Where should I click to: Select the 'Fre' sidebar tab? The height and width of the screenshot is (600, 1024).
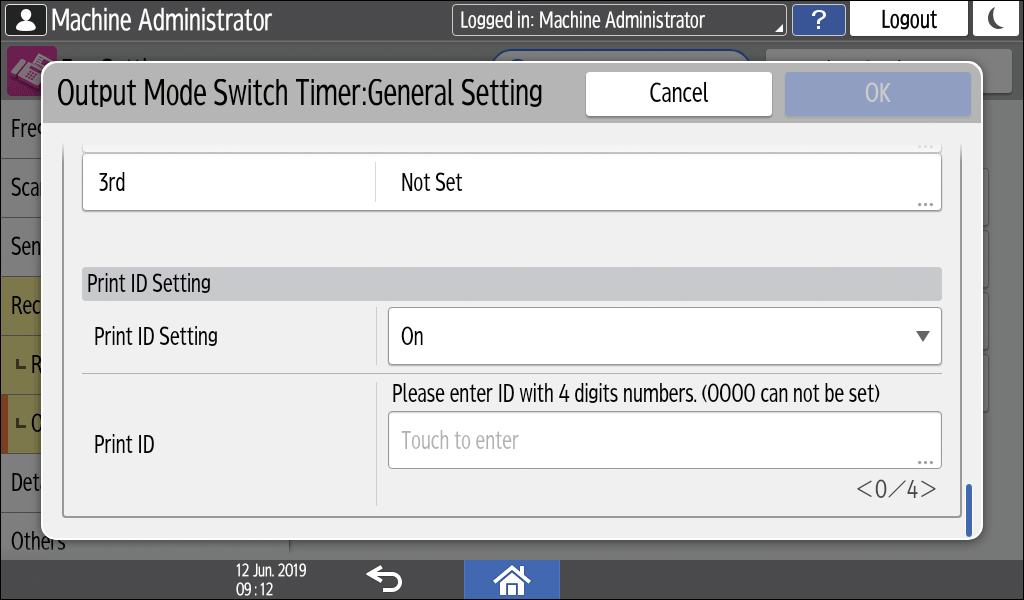22,128
